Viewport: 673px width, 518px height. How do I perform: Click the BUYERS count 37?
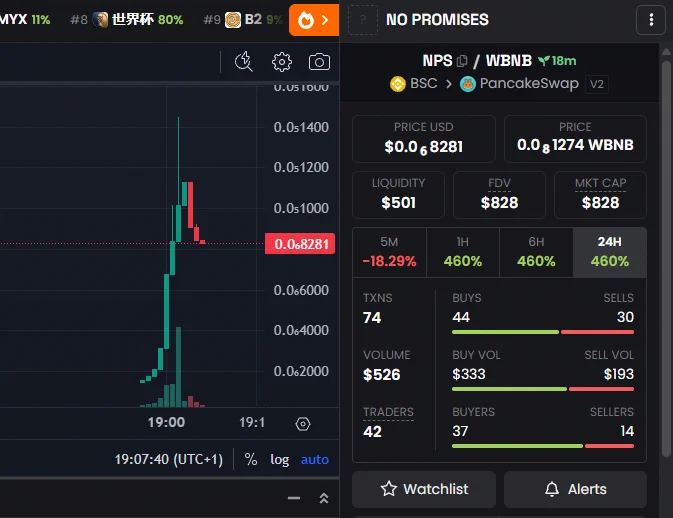point(460,431)
